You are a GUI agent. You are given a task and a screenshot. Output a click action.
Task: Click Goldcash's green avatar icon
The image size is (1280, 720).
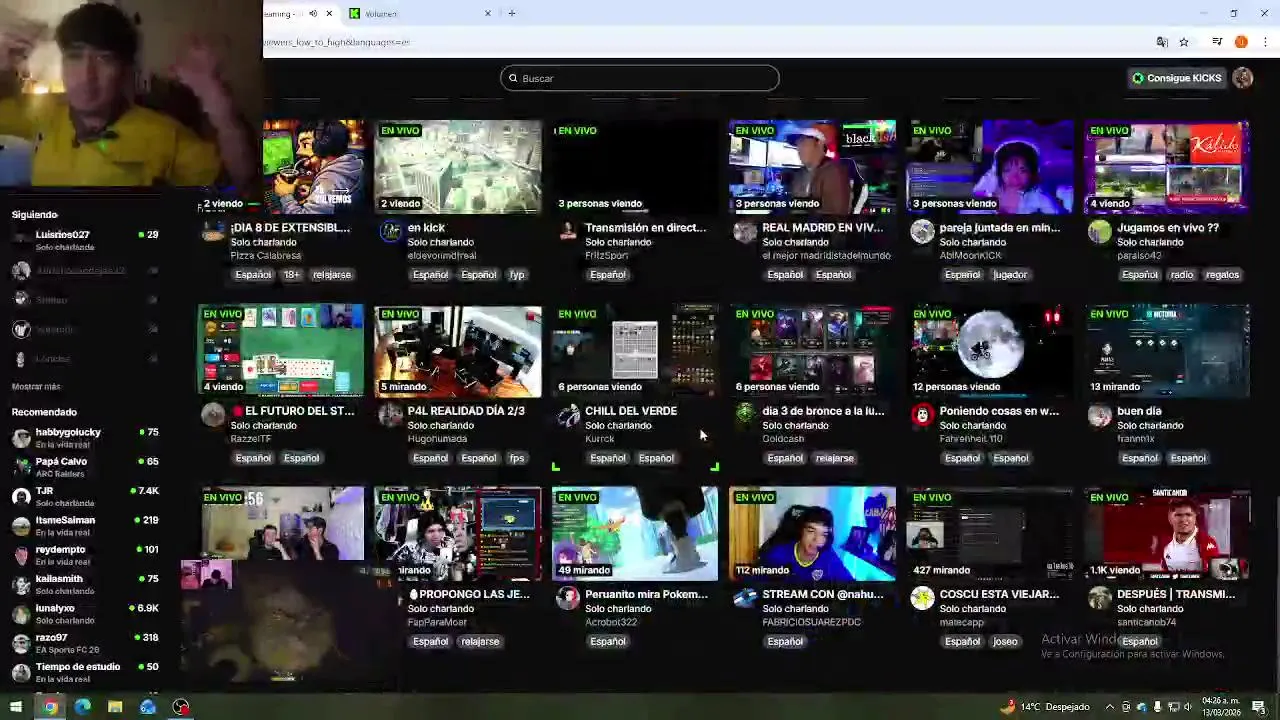[745, 414]
